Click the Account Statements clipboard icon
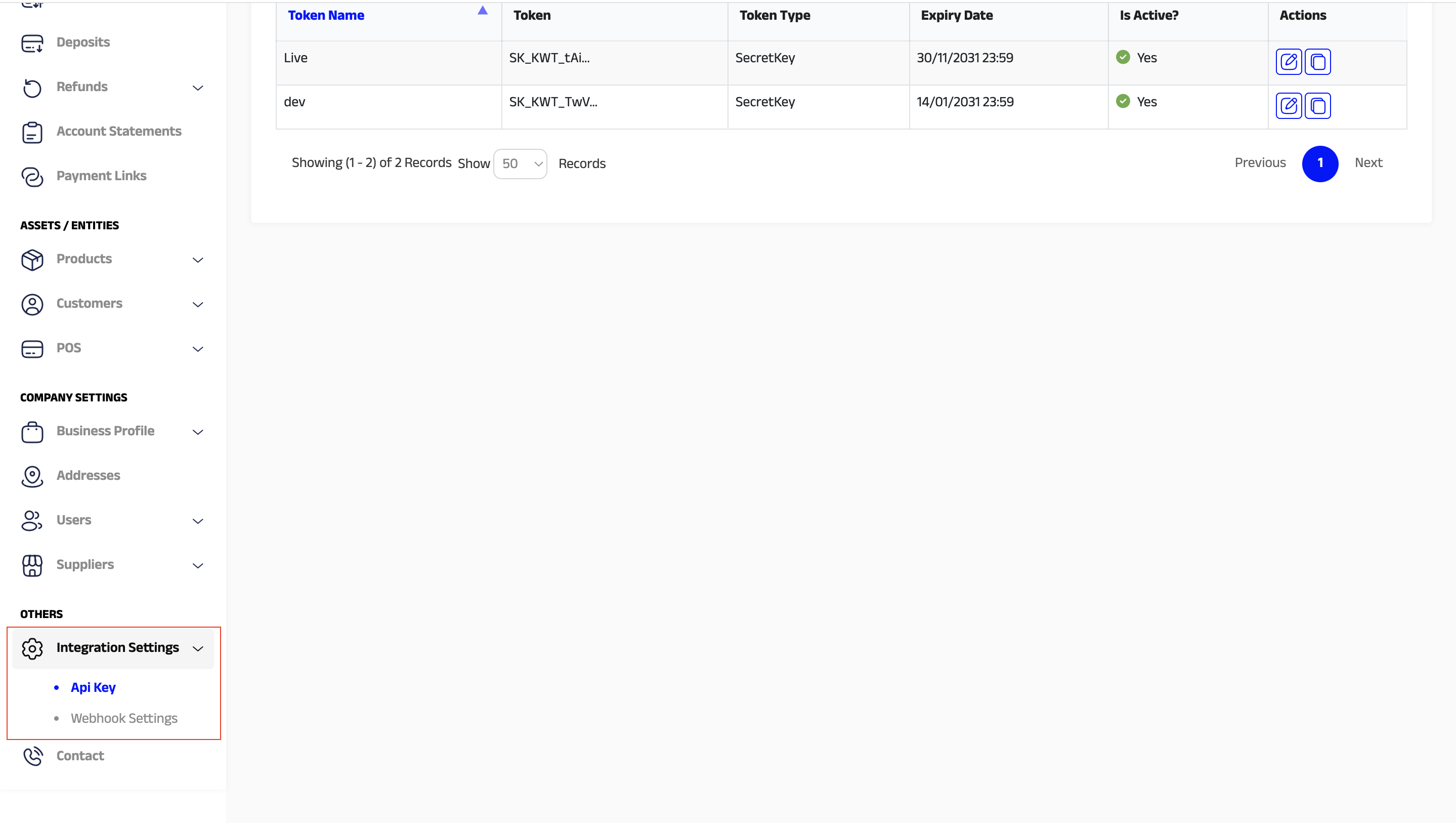The height and width of the screenshot is (823, 1456). (32, 133)
